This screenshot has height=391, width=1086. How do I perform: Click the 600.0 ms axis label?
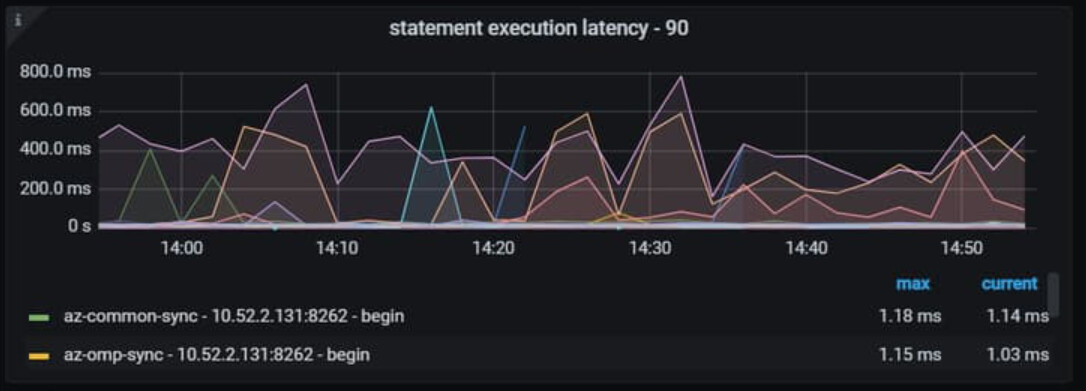55,111
